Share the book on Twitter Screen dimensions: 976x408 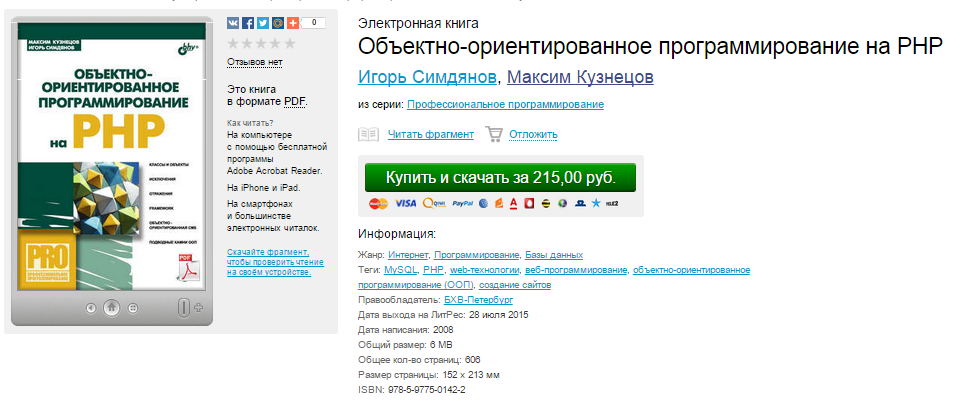[263, 23]
